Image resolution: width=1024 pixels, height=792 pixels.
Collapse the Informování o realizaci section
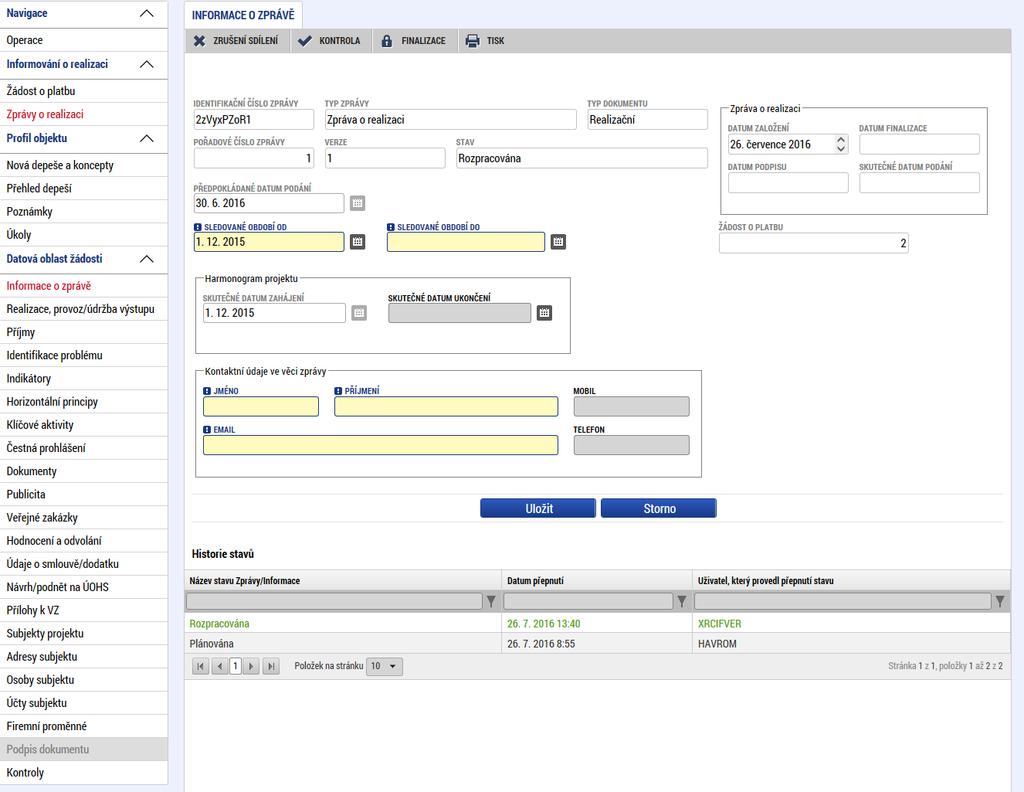147,64
